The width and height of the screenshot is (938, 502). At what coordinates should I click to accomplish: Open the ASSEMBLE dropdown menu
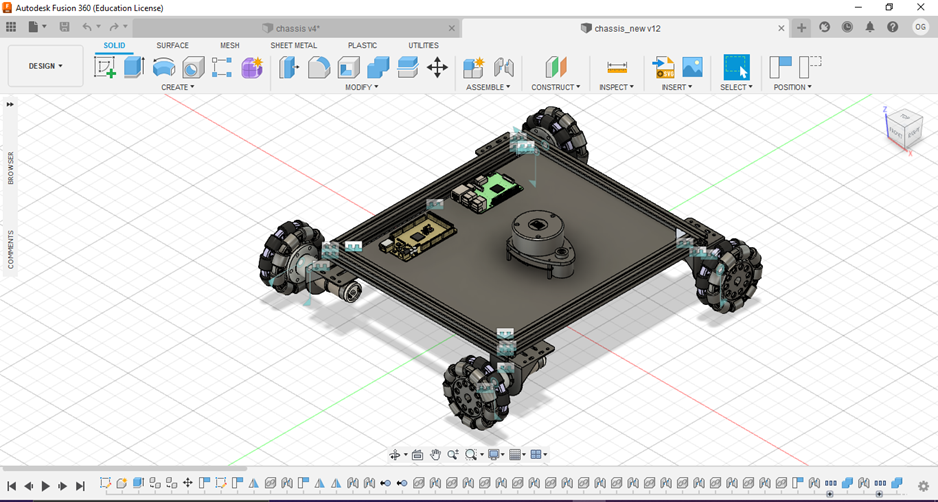coord(488,87)
